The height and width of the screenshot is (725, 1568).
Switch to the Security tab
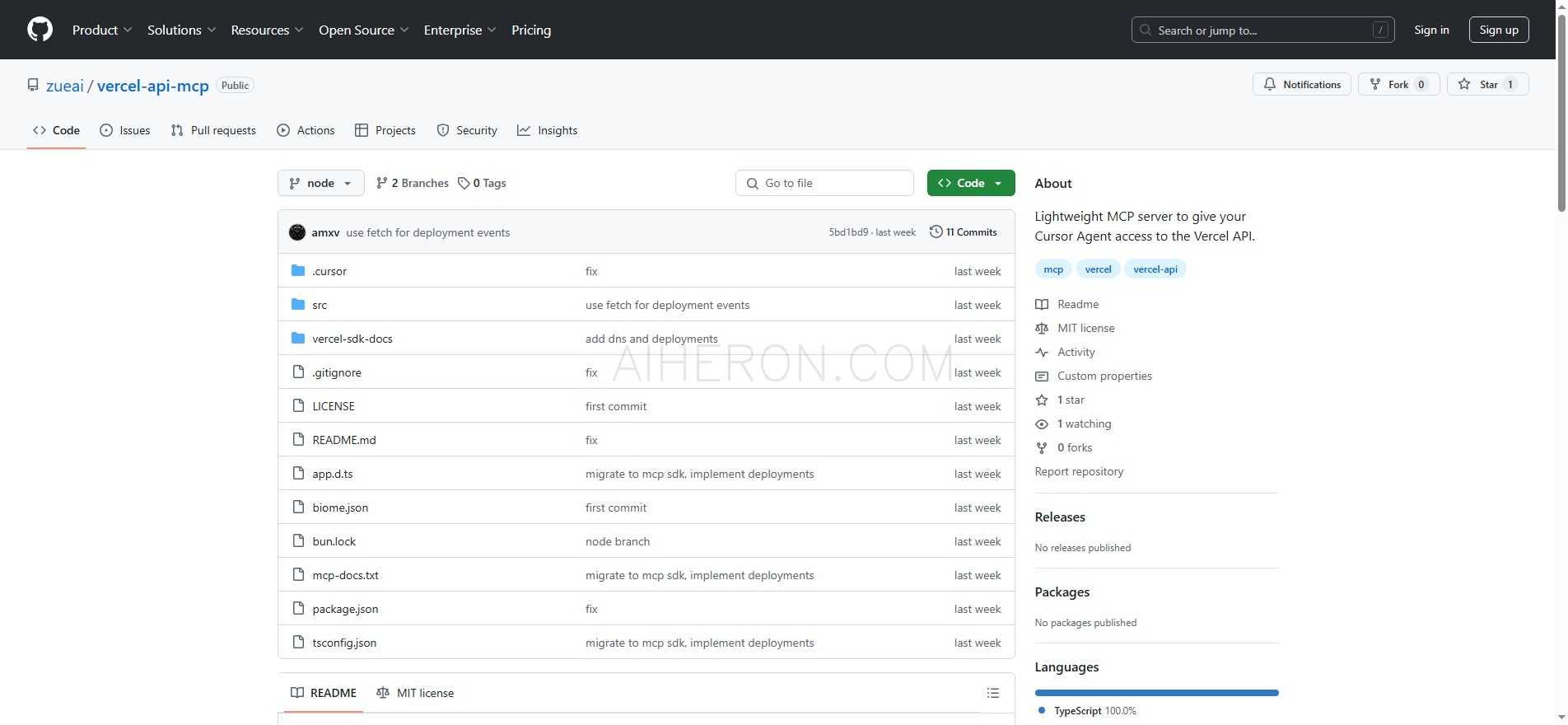(467, 130)
